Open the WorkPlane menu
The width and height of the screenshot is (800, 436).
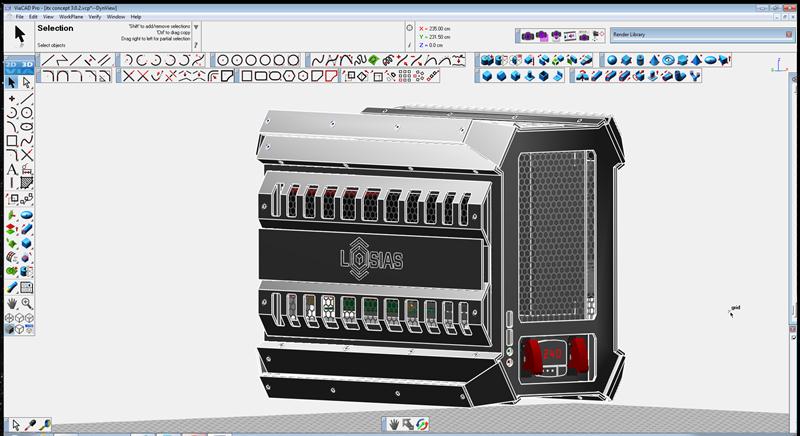click(71, 17)
